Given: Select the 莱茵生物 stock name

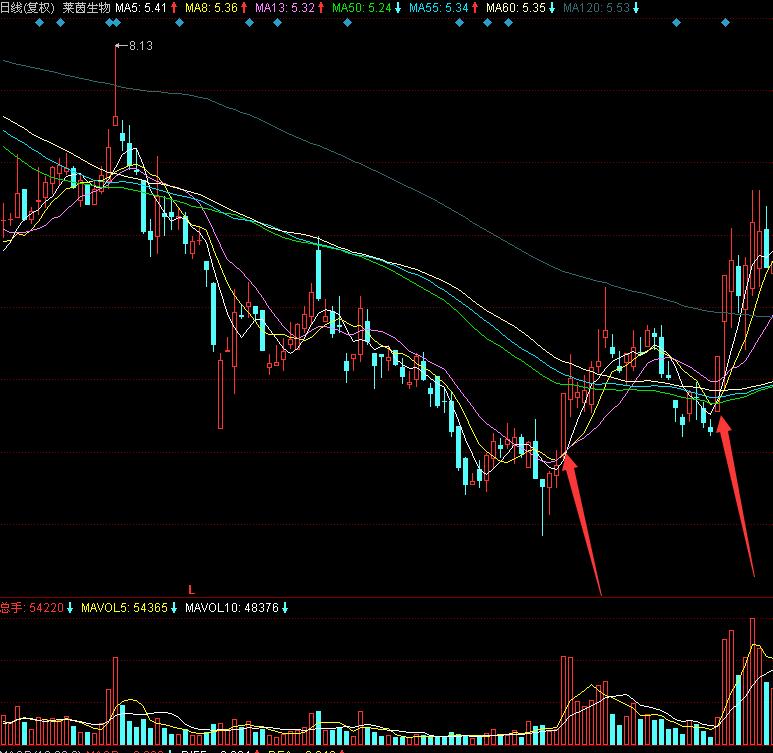Looking at the screenshot, I should point(86,8).
